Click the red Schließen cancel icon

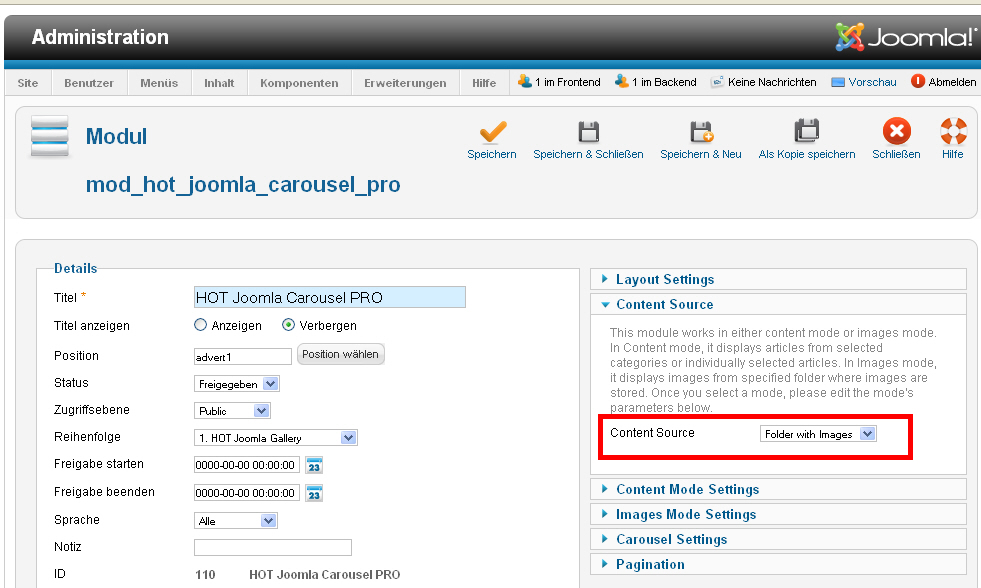[897, 131]
